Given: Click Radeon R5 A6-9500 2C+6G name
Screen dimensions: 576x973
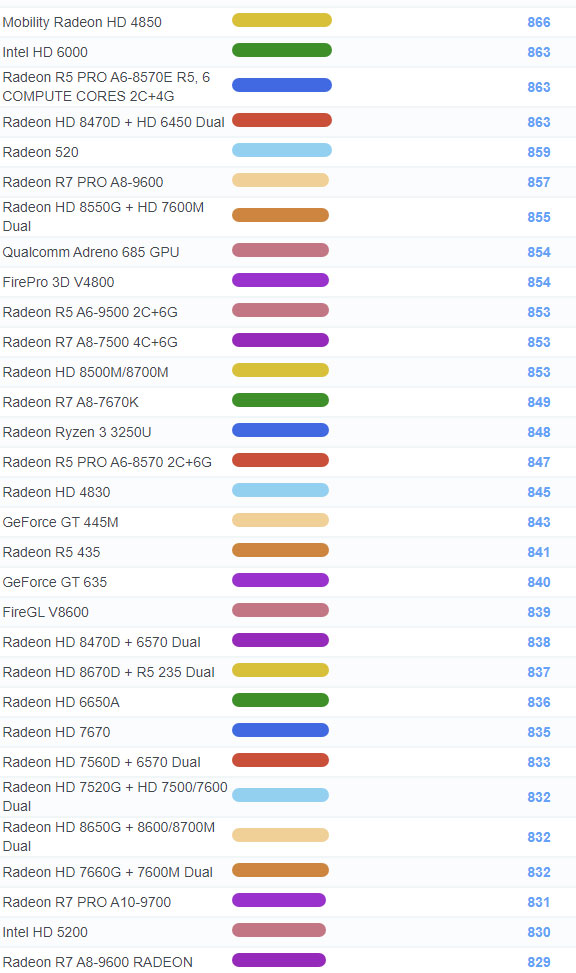Looking at the screenshot, I should pos(90,312).
